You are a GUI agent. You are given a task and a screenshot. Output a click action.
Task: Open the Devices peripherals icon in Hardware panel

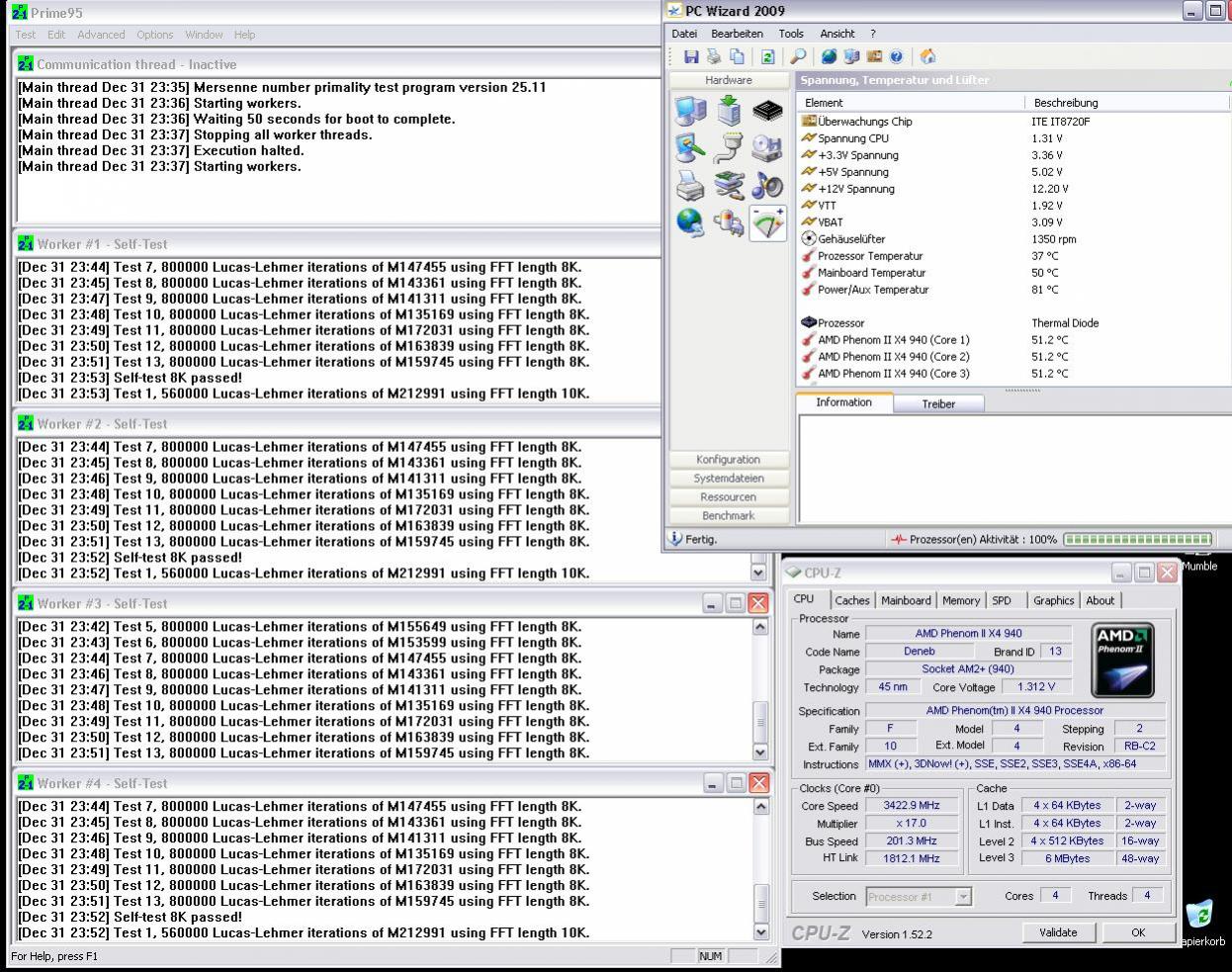point(729,185)
